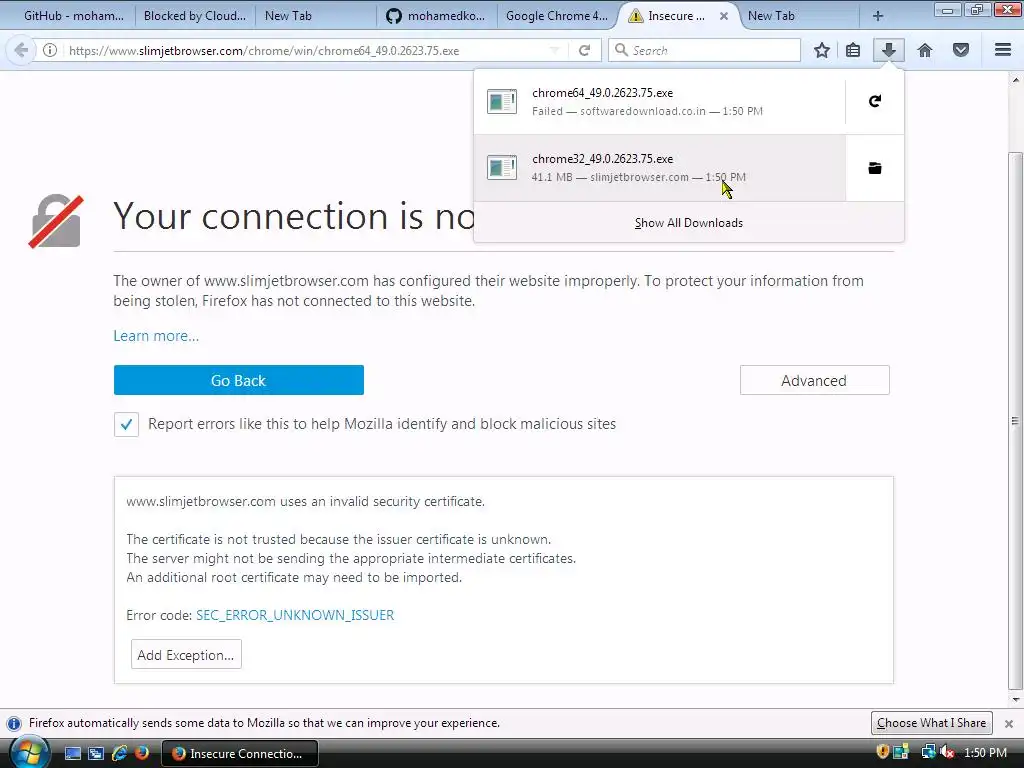Show bookmarks list icon
The height and width of the screenshot is (768, 1024).
(853, 50)
